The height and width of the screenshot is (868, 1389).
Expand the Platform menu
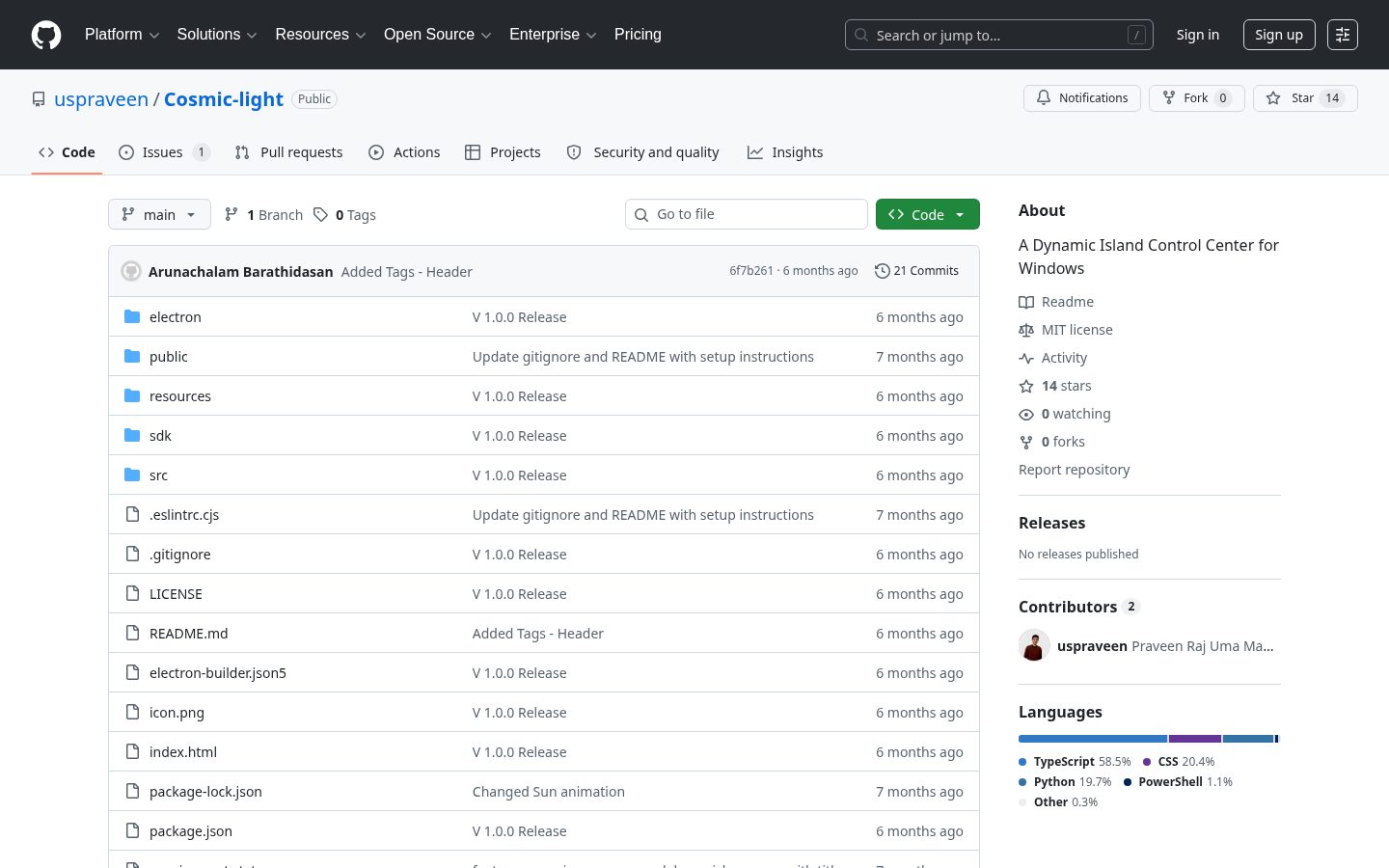[x=123, y=35]
